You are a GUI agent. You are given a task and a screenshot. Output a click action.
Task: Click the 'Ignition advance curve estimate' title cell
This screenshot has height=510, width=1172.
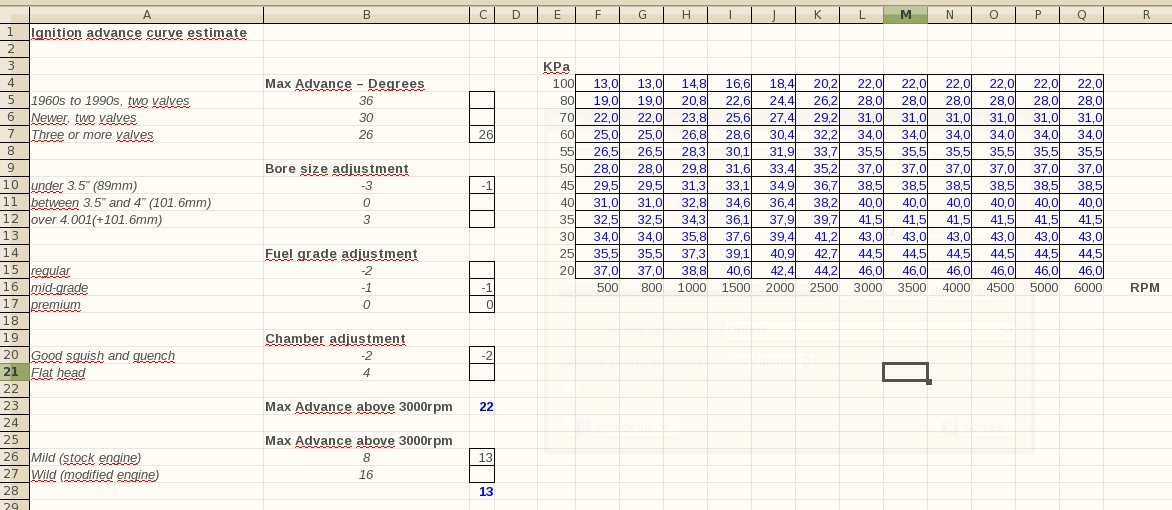click(x=139, y=33)
